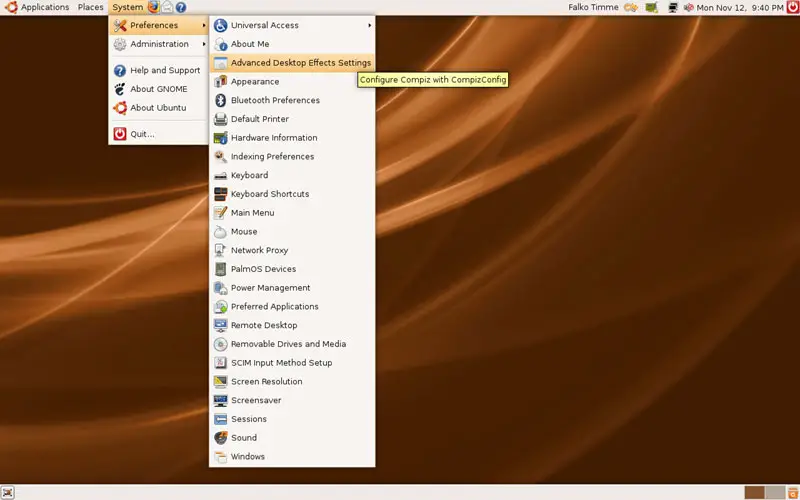
Task: Open Help and Support
Action: (x=159, y=70)
